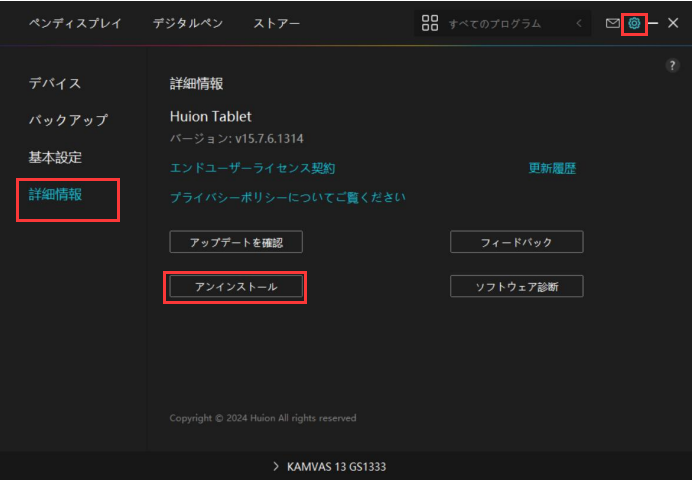Switch to the デジタルペン tab
The image size is (692, 480).
point(188,23)
